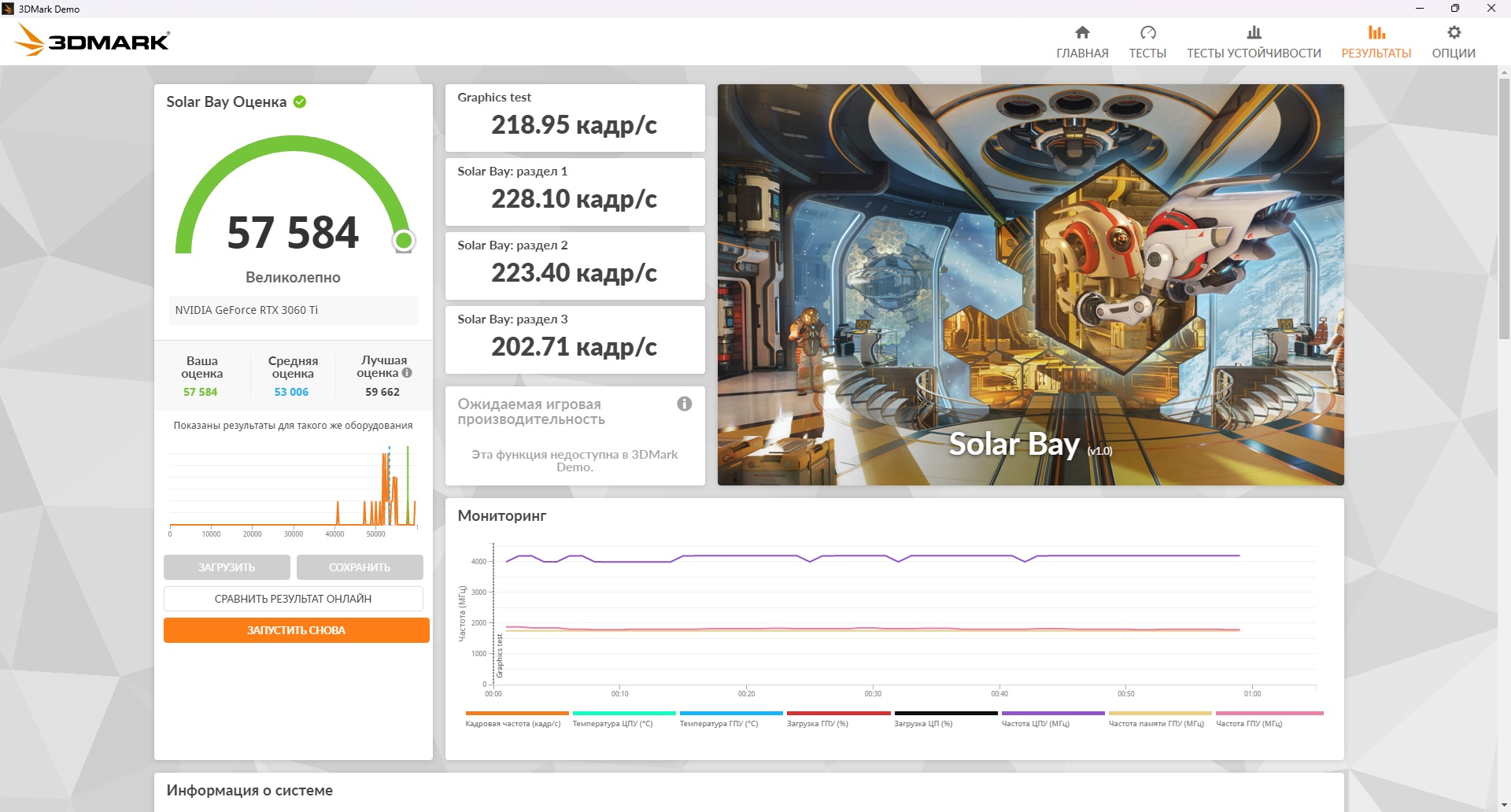Click the Мониторинг frequency line chart
This screenshot has height=812, width=1511.
[889, 619]
